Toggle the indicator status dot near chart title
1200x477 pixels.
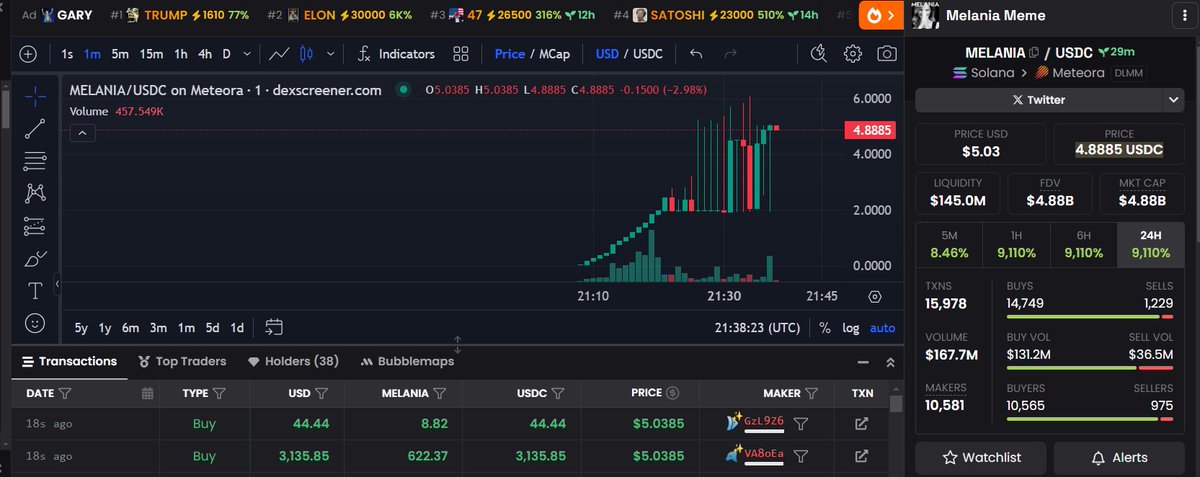[x=403, y=90]
